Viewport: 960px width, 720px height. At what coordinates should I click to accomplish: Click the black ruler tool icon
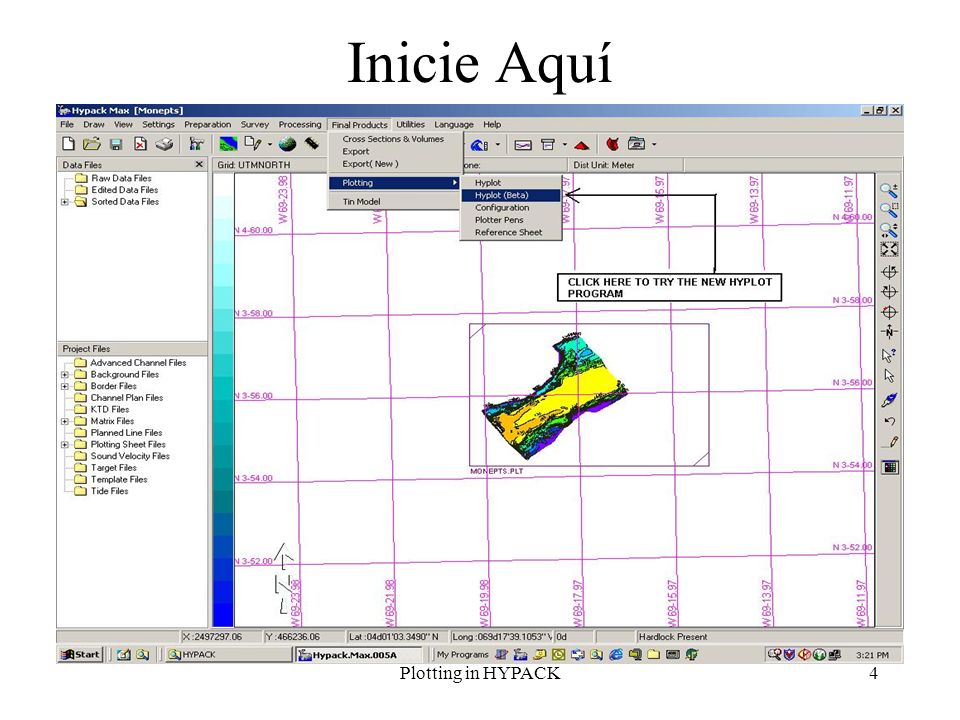point(312,144)
